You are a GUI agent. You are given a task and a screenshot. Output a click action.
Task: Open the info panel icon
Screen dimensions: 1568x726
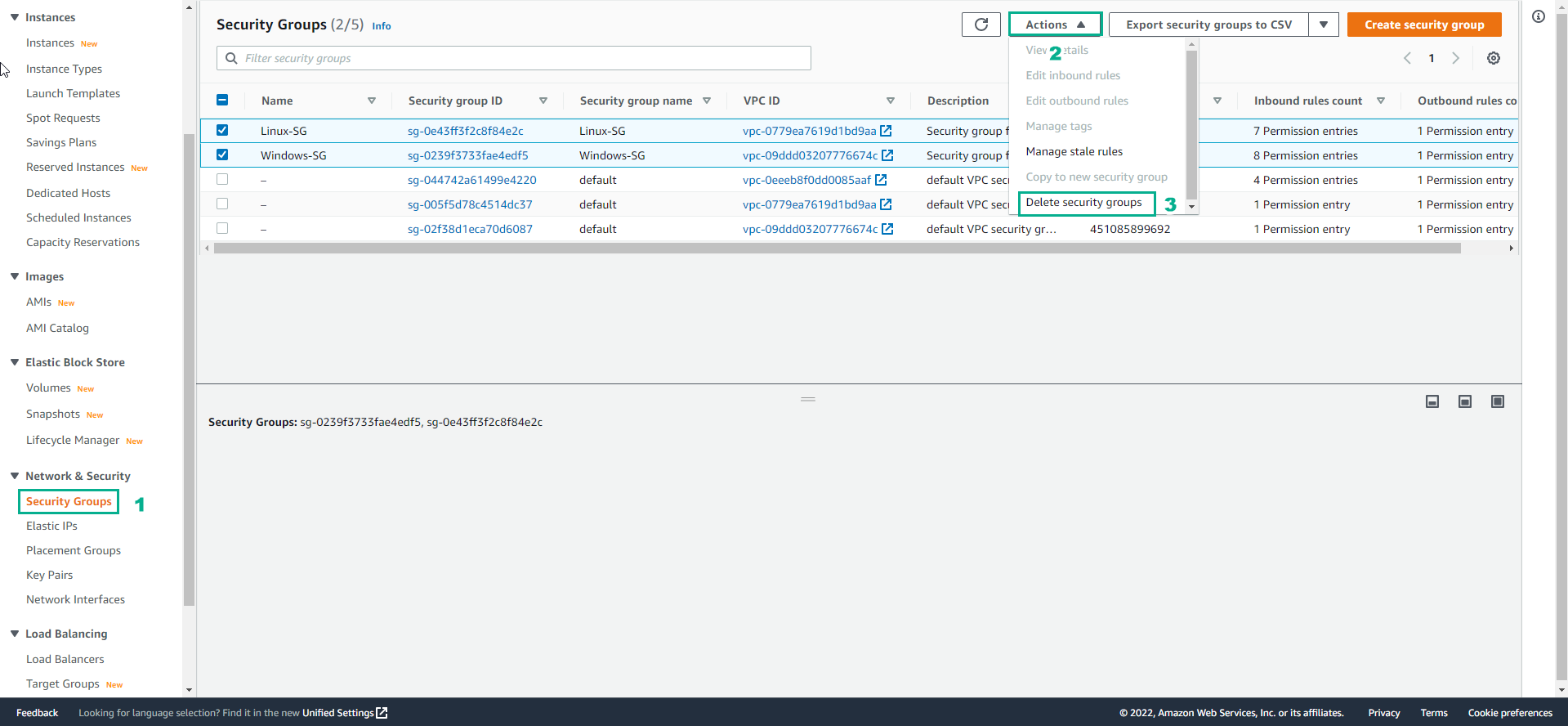click(x=1539, y=16)
